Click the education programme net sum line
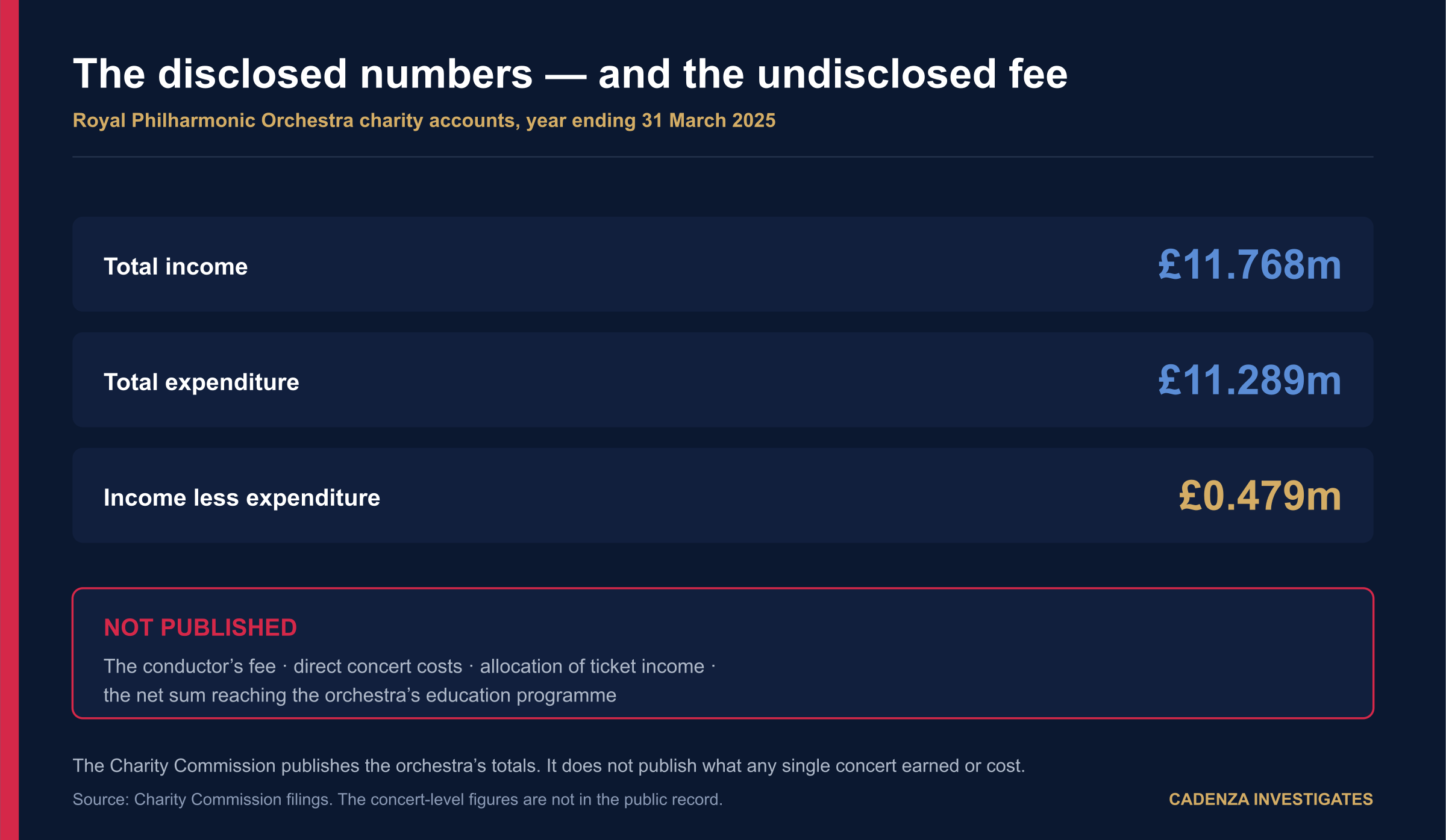Screen dimensions: 1446x840 [360, 695]
